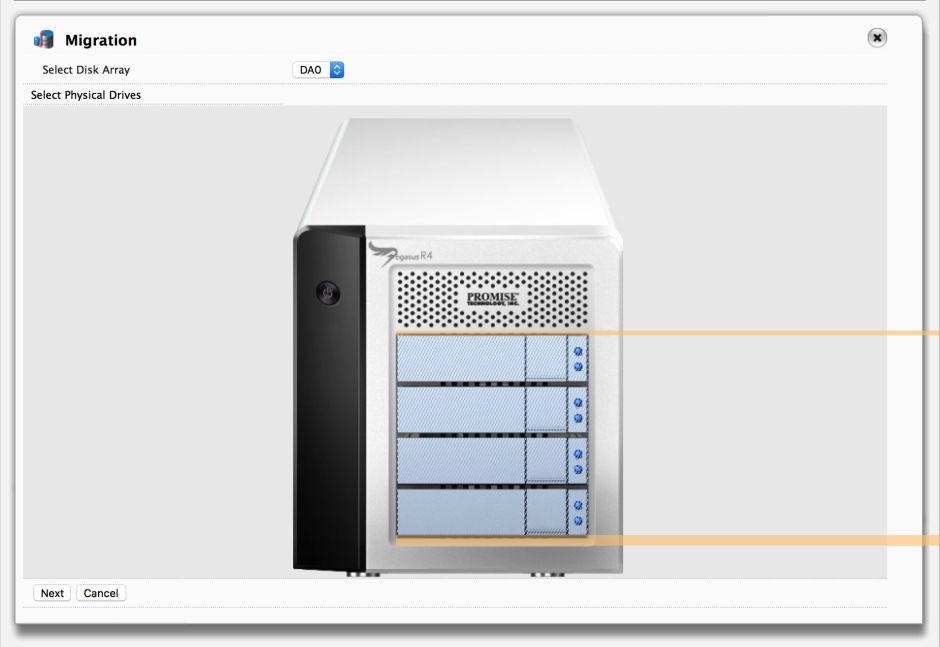Click lower blue LED on second drive

coord(578,418)
